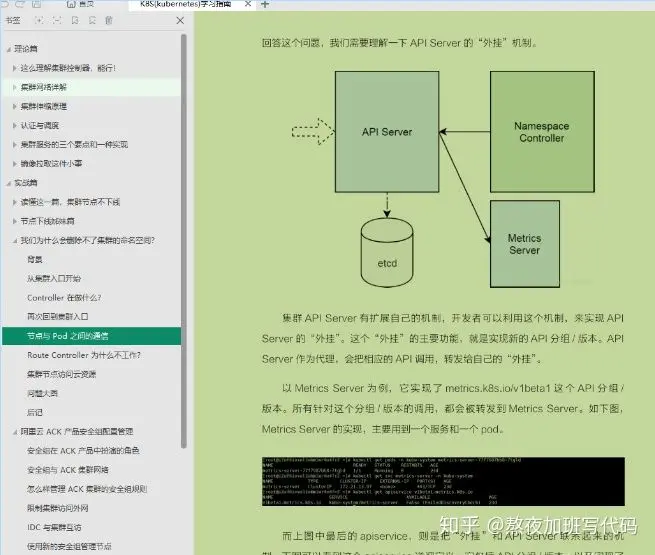Expand the 节点下线姊妹篇 arrow

click(15, 221)
